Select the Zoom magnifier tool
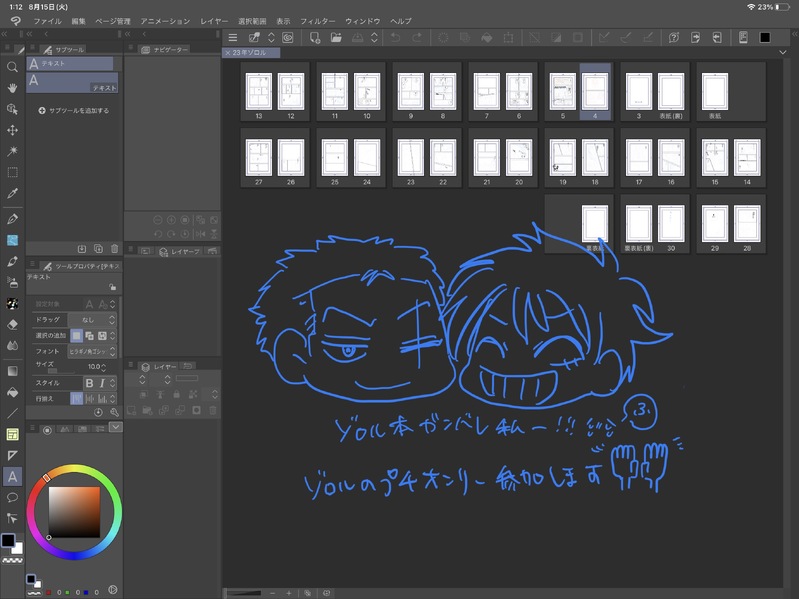The image size is (799, 599). click(x=12, y=67)
